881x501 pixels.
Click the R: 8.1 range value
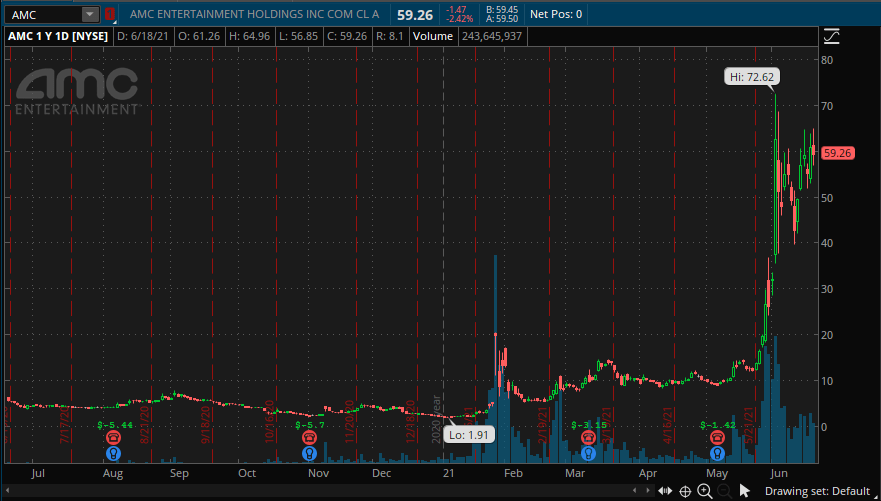pyautogui.click(x=389, y=37)
